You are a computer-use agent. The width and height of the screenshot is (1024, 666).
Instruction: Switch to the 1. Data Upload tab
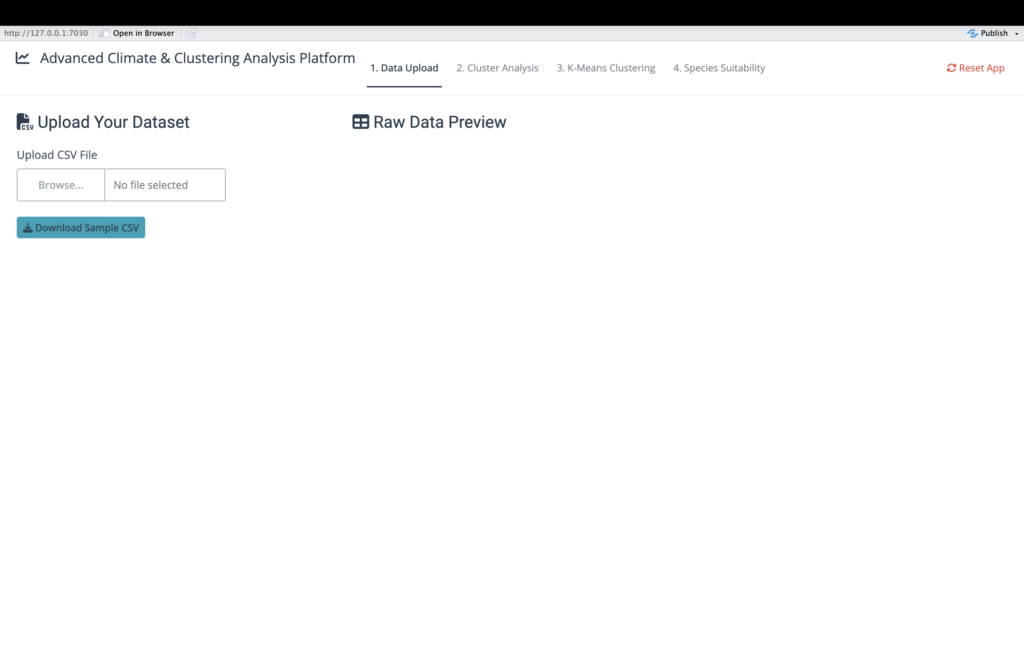coord(404,68)
